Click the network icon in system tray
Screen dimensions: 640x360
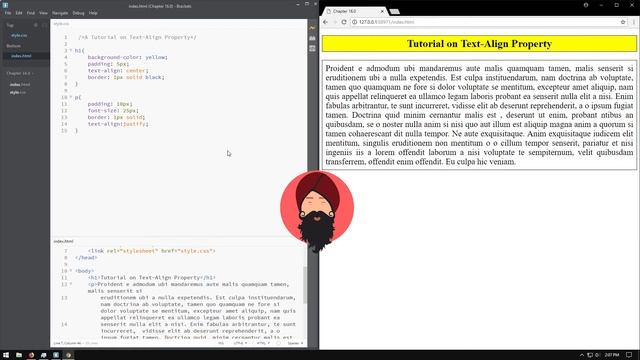[590, 355]
